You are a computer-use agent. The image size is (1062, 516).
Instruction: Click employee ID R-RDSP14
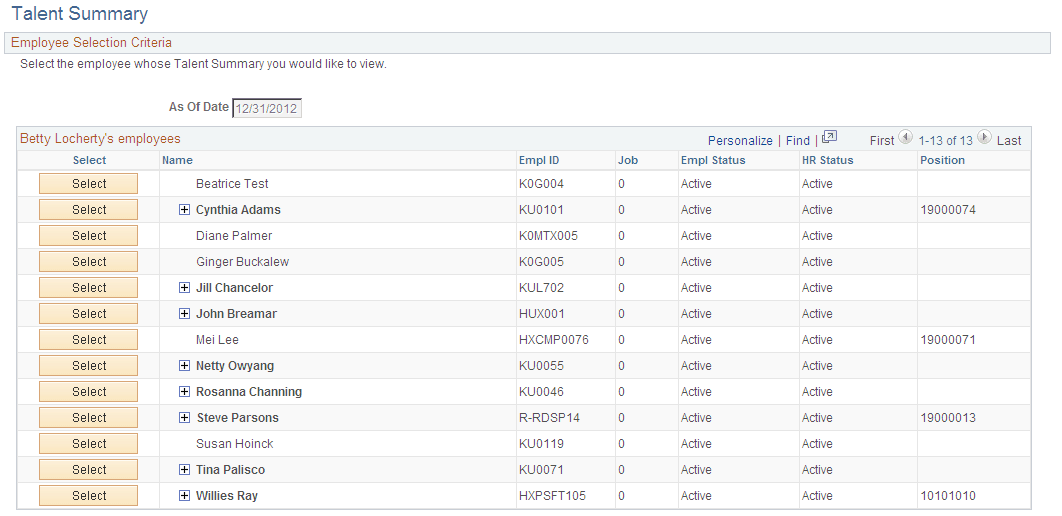[549, 418]
